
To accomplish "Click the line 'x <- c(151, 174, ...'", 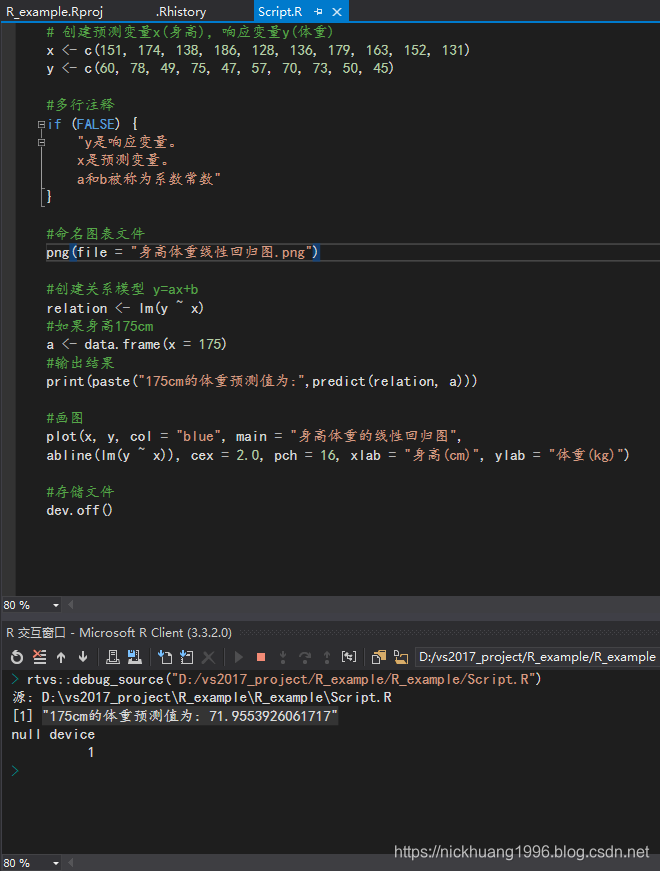I will point(258,50).
